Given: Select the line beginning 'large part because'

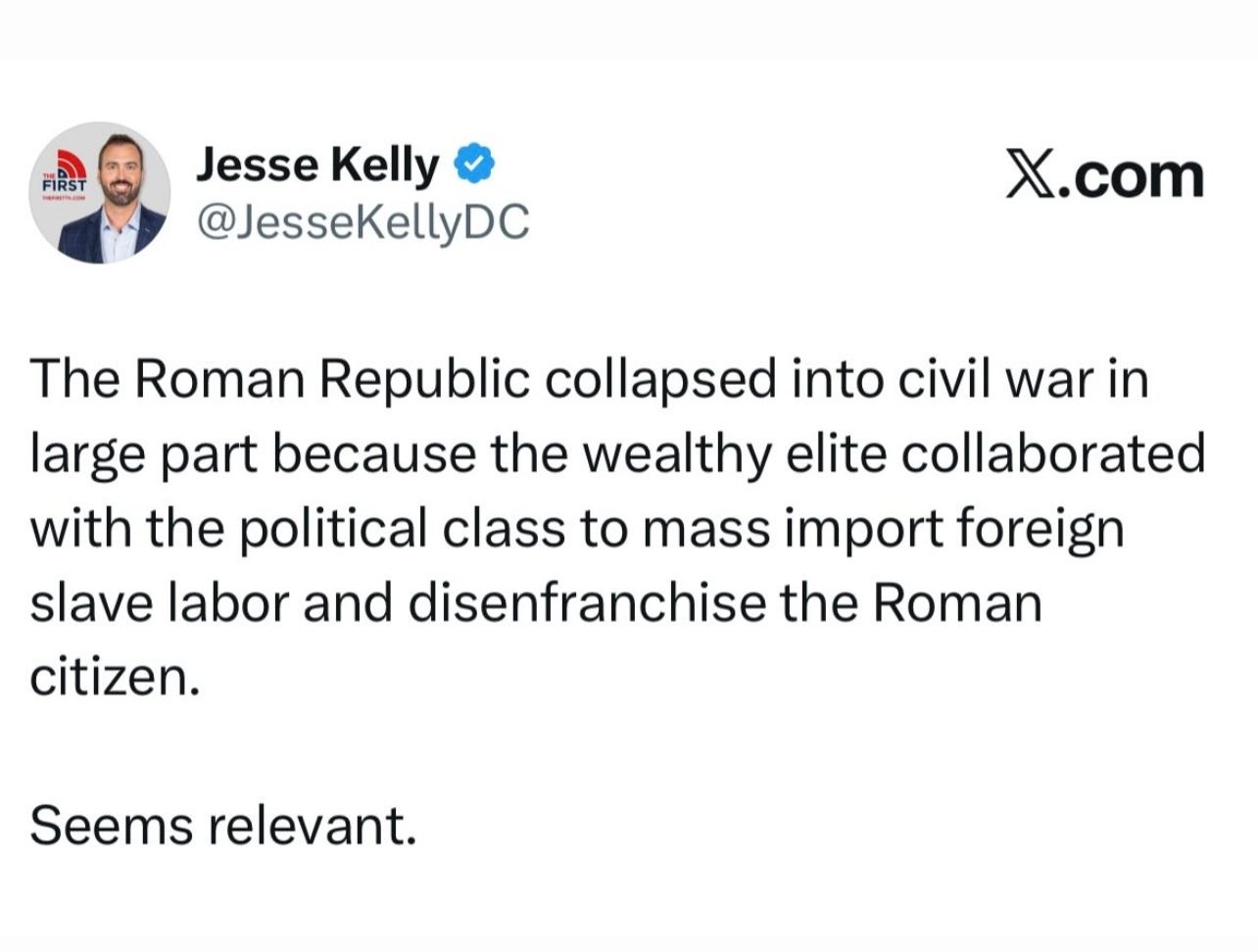Looking at the screenshot, I should [x=617, y=454].
